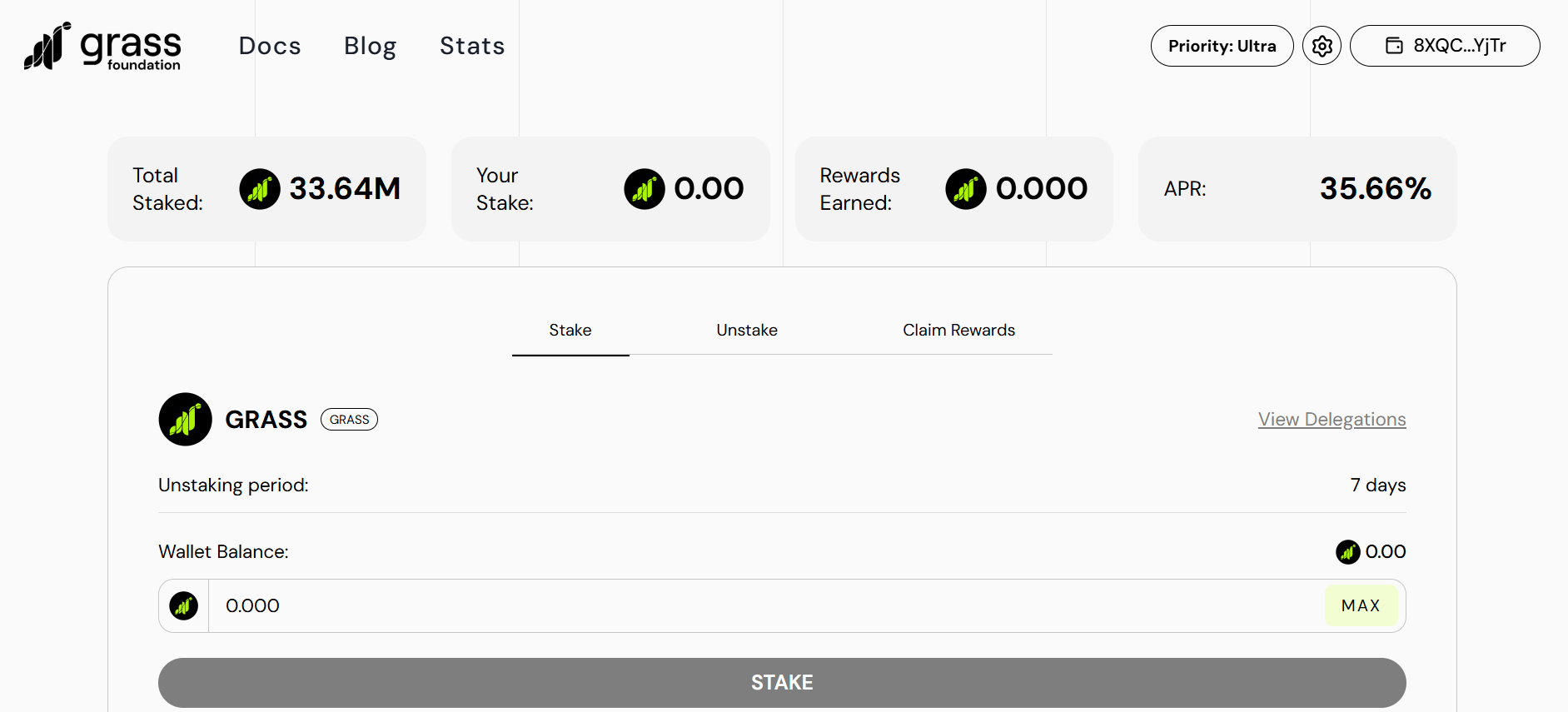Click the Unstaking period label
Image resolution: width=1568 pixels, height=712 pixels.
233,485
